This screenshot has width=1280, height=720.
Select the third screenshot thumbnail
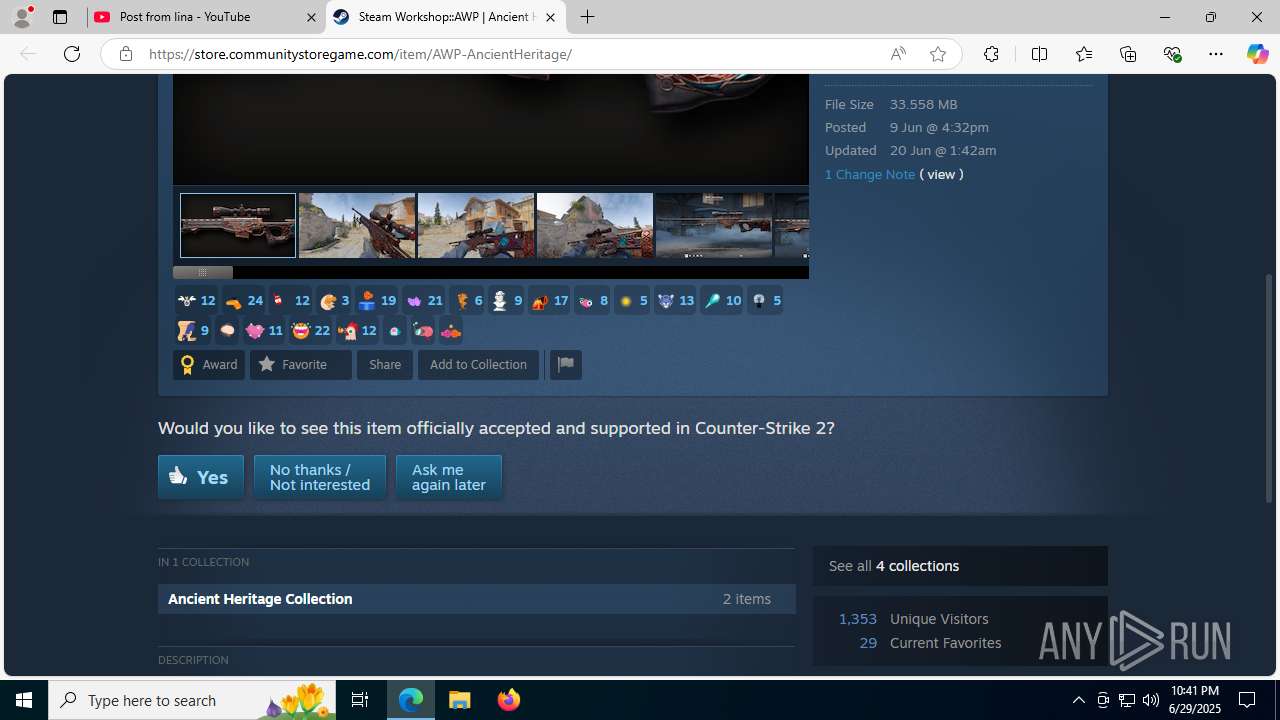[476, 225]
